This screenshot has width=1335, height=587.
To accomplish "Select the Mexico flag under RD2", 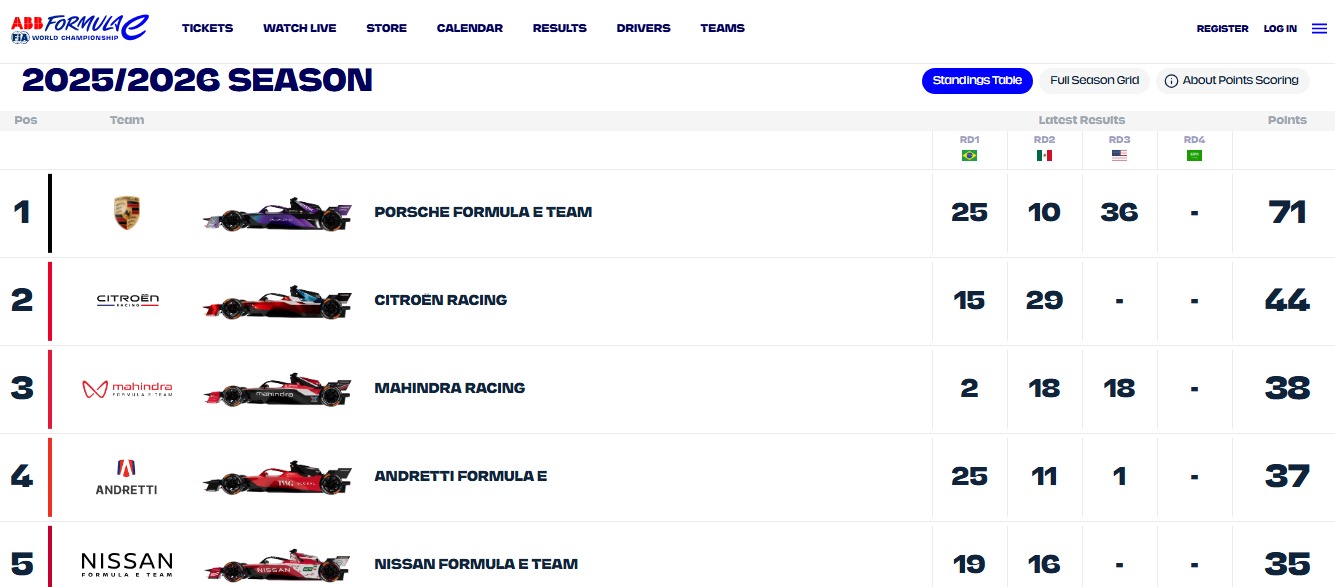I will 1044,155.
